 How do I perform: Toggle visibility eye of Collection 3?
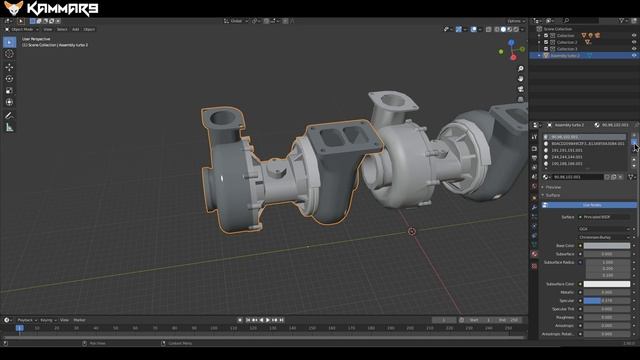[634, 49]
